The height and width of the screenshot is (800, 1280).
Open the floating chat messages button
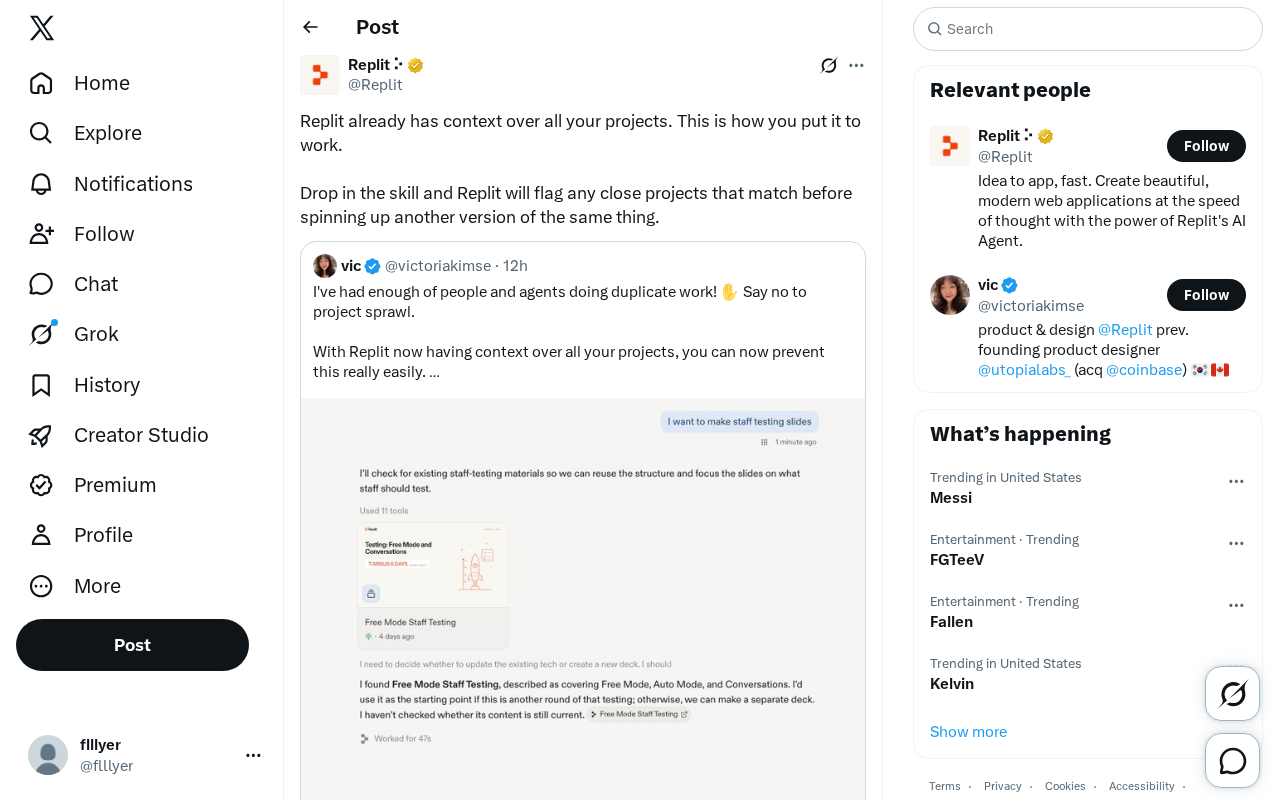(1232, 760)
